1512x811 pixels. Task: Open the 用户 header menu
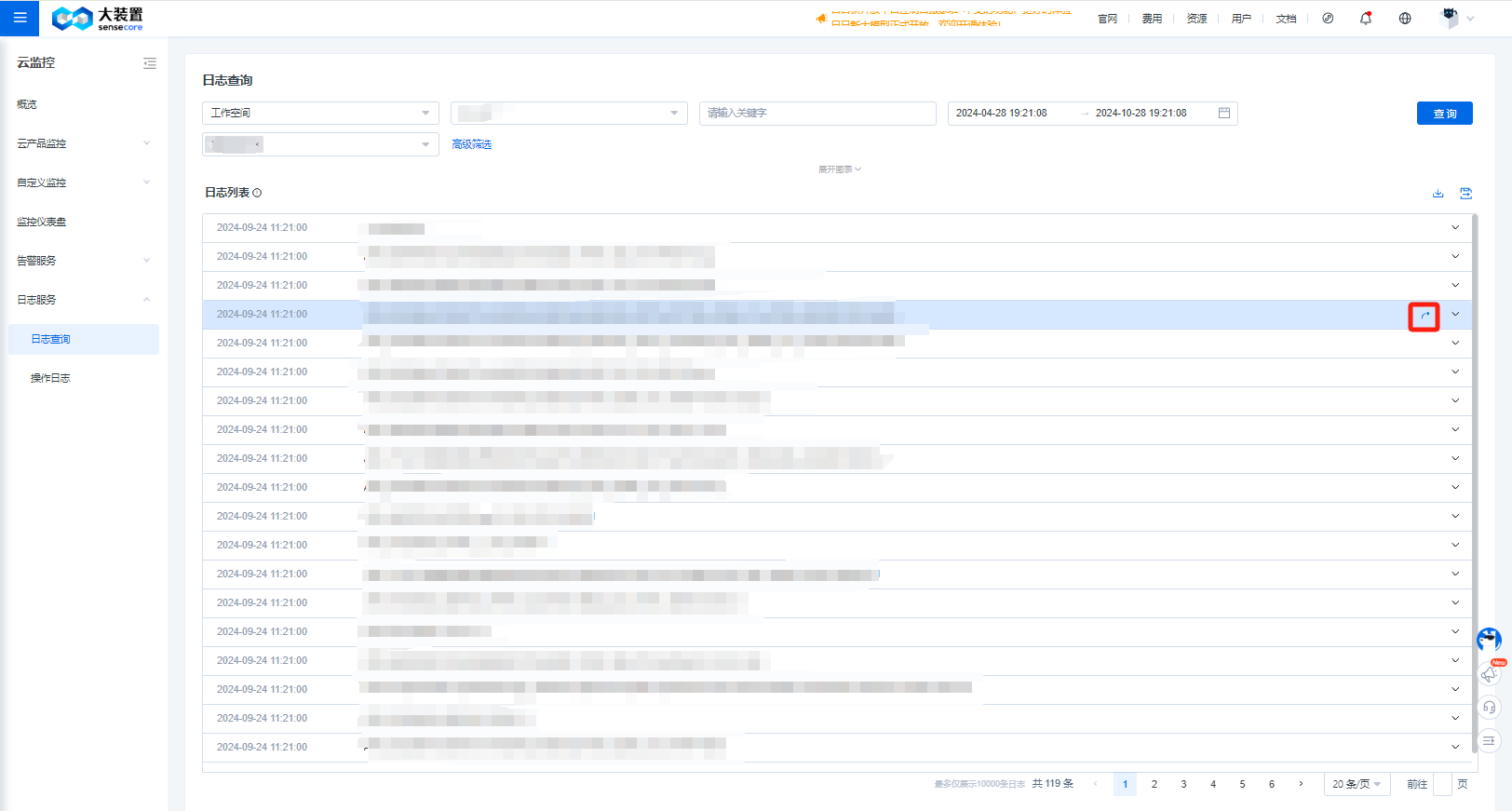coord(1241,19)
